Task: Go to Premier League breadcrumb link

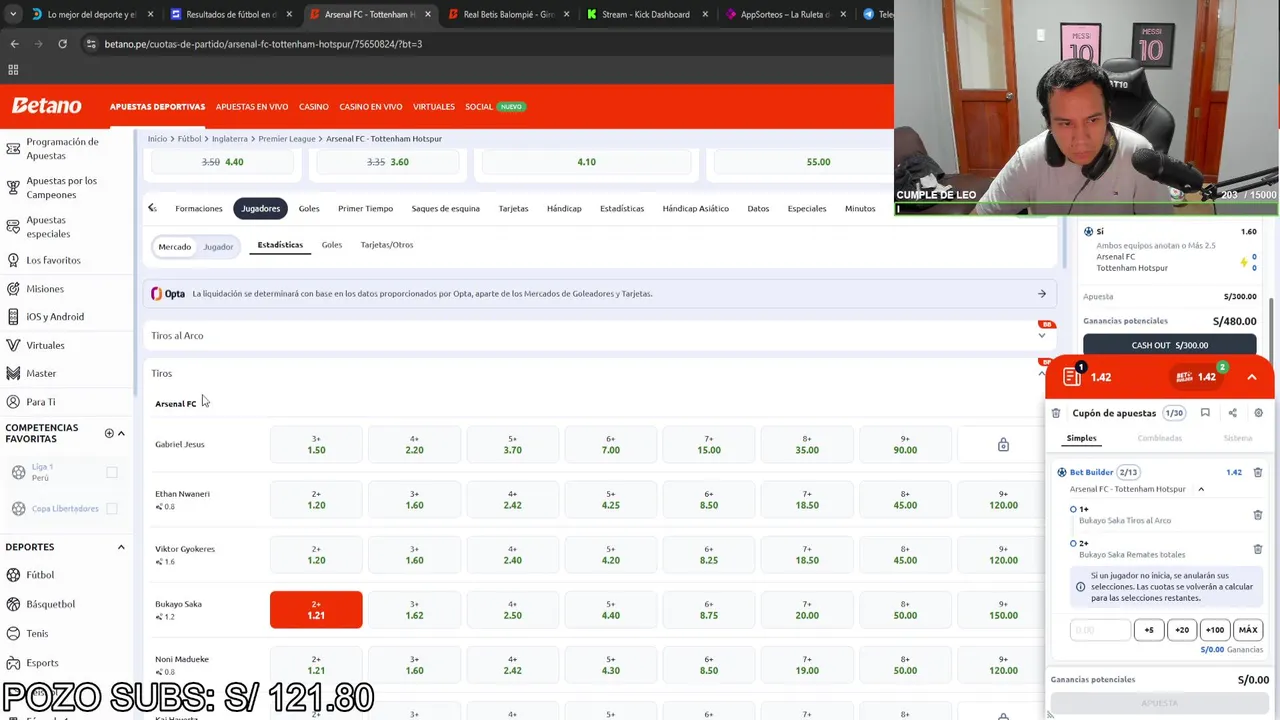Action: point(288,139)
